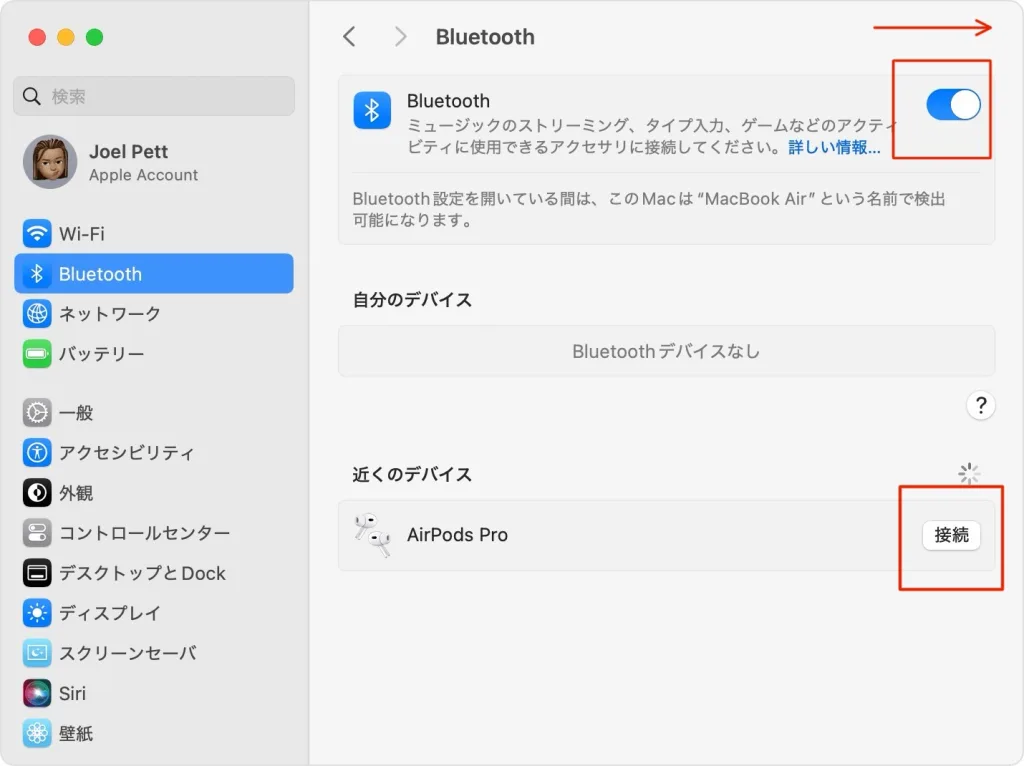
Task: Go back with the left chevron
Action: tap(350, 37)
